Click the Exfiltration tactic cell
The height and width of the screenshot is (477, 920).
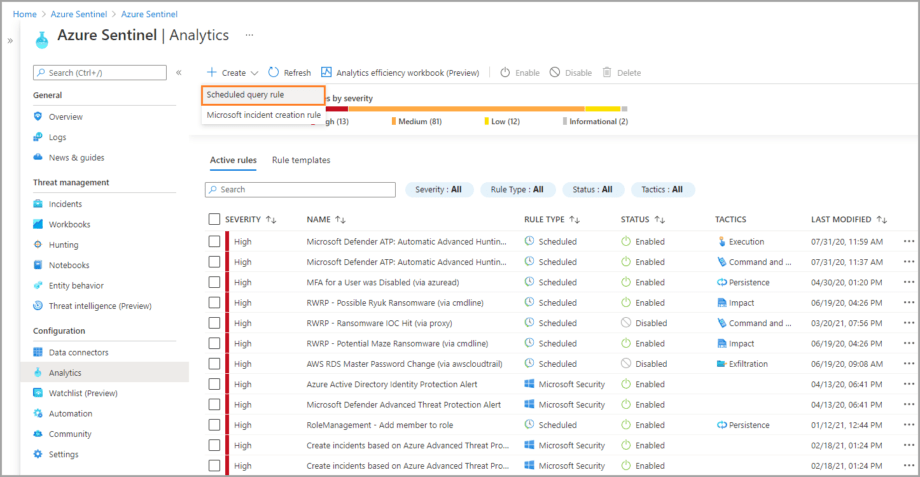[x=742, y=364]
